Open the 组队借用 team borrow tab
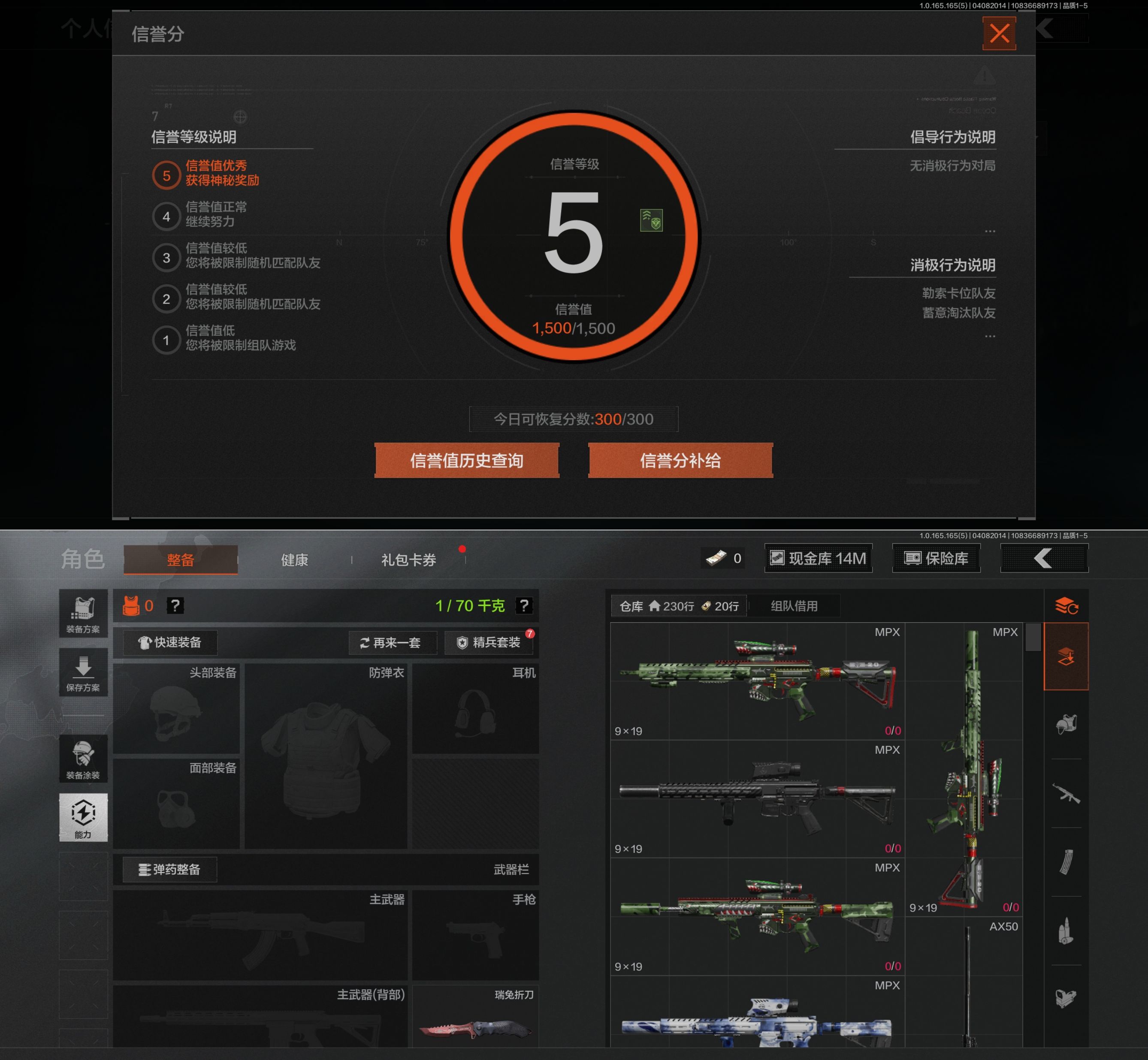 click(794, 606)
